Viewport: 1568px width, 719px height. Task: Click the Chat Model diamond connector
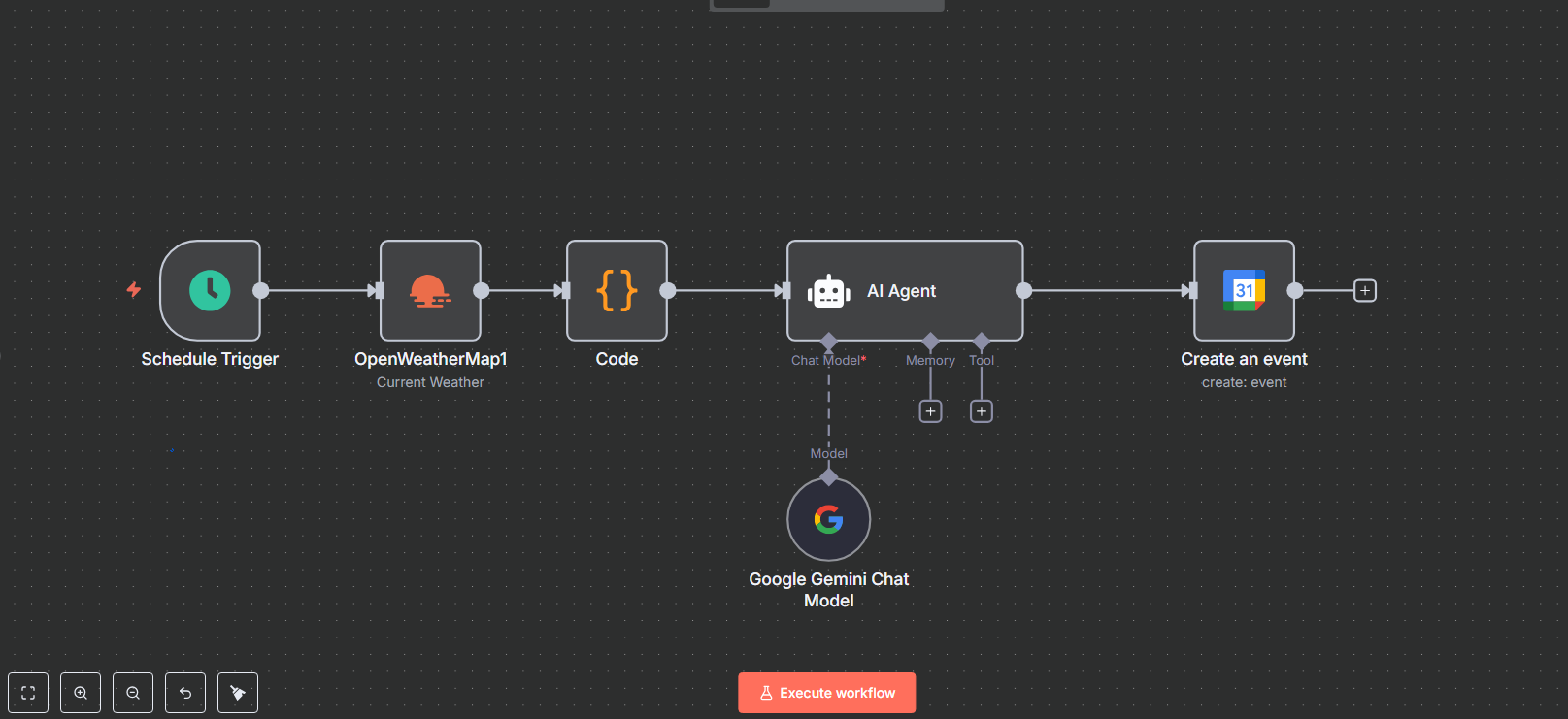click(x=828, y=341)
